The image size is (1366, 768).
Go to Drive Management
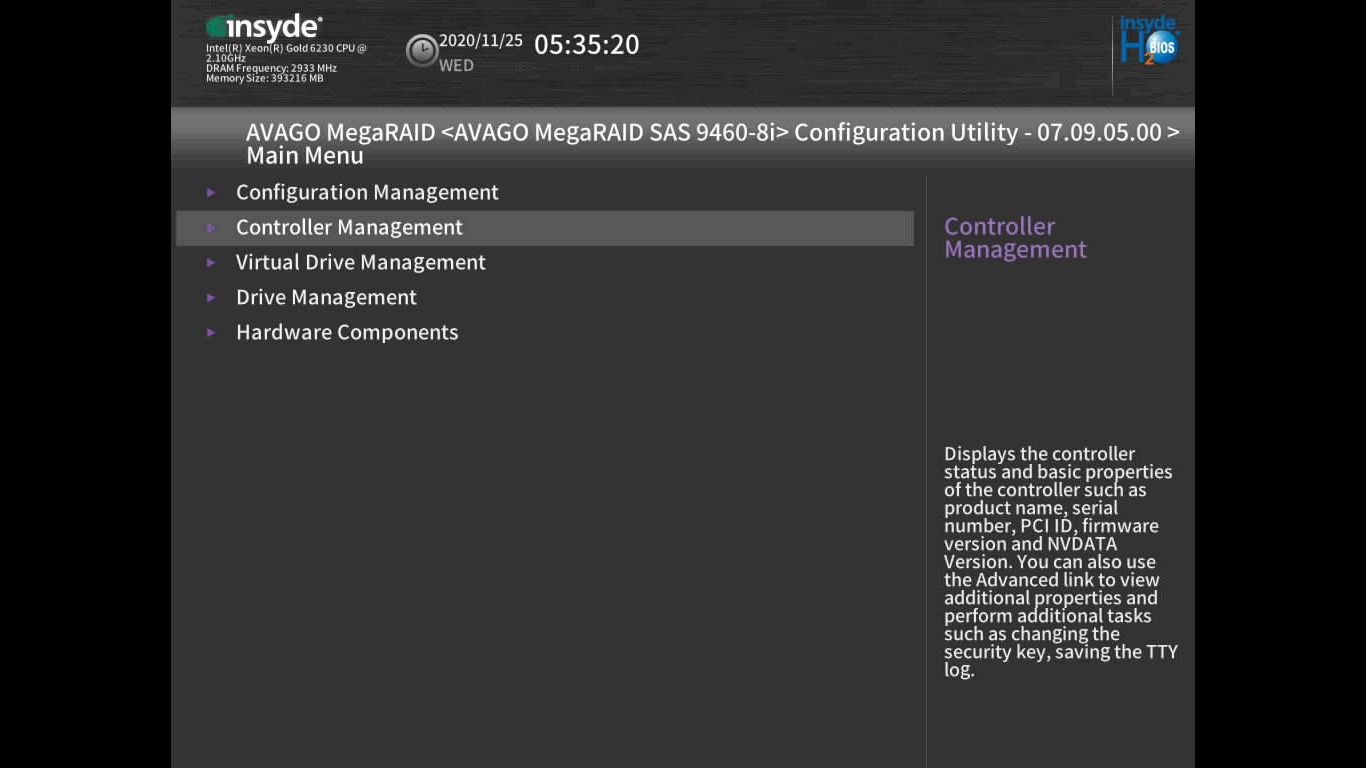[x=326, y=297]
